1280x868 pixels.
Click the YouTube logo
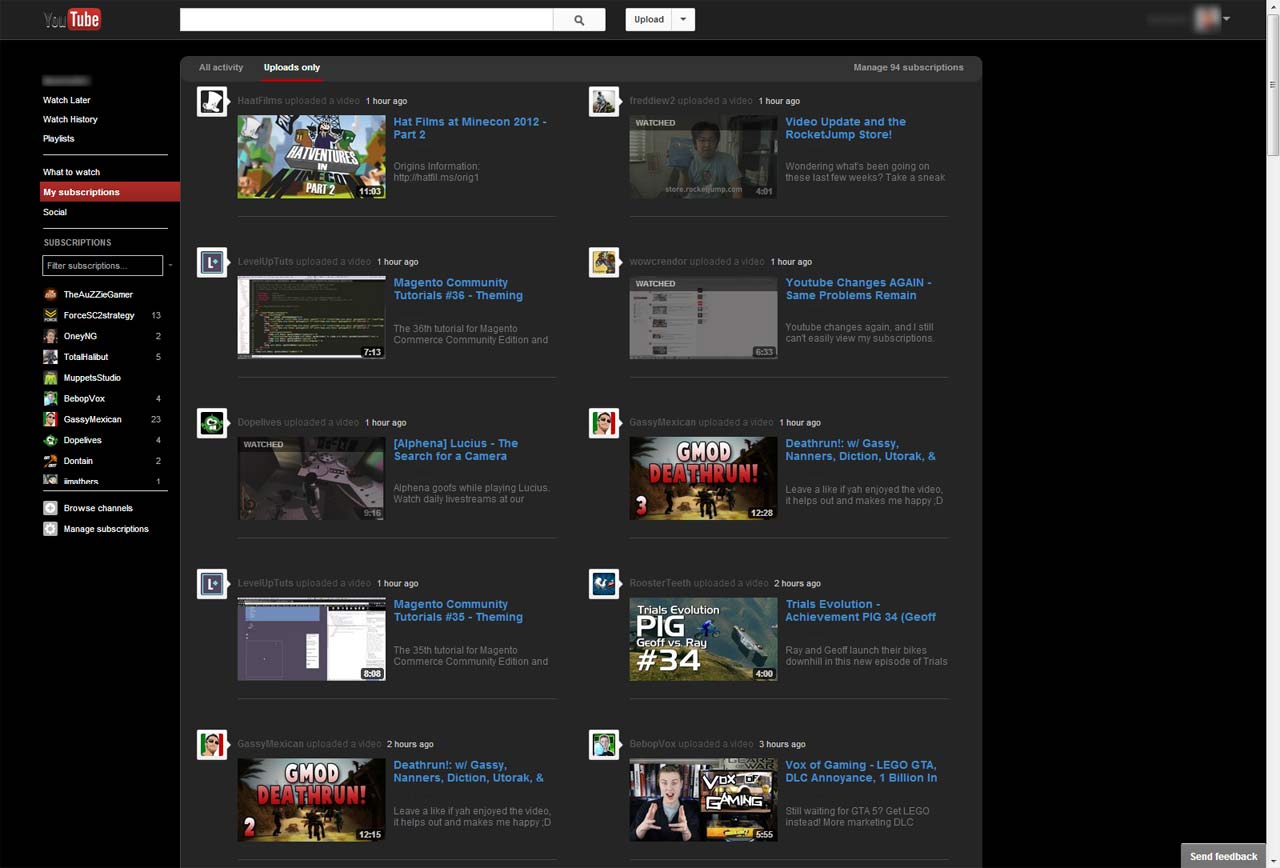[72, 19]
